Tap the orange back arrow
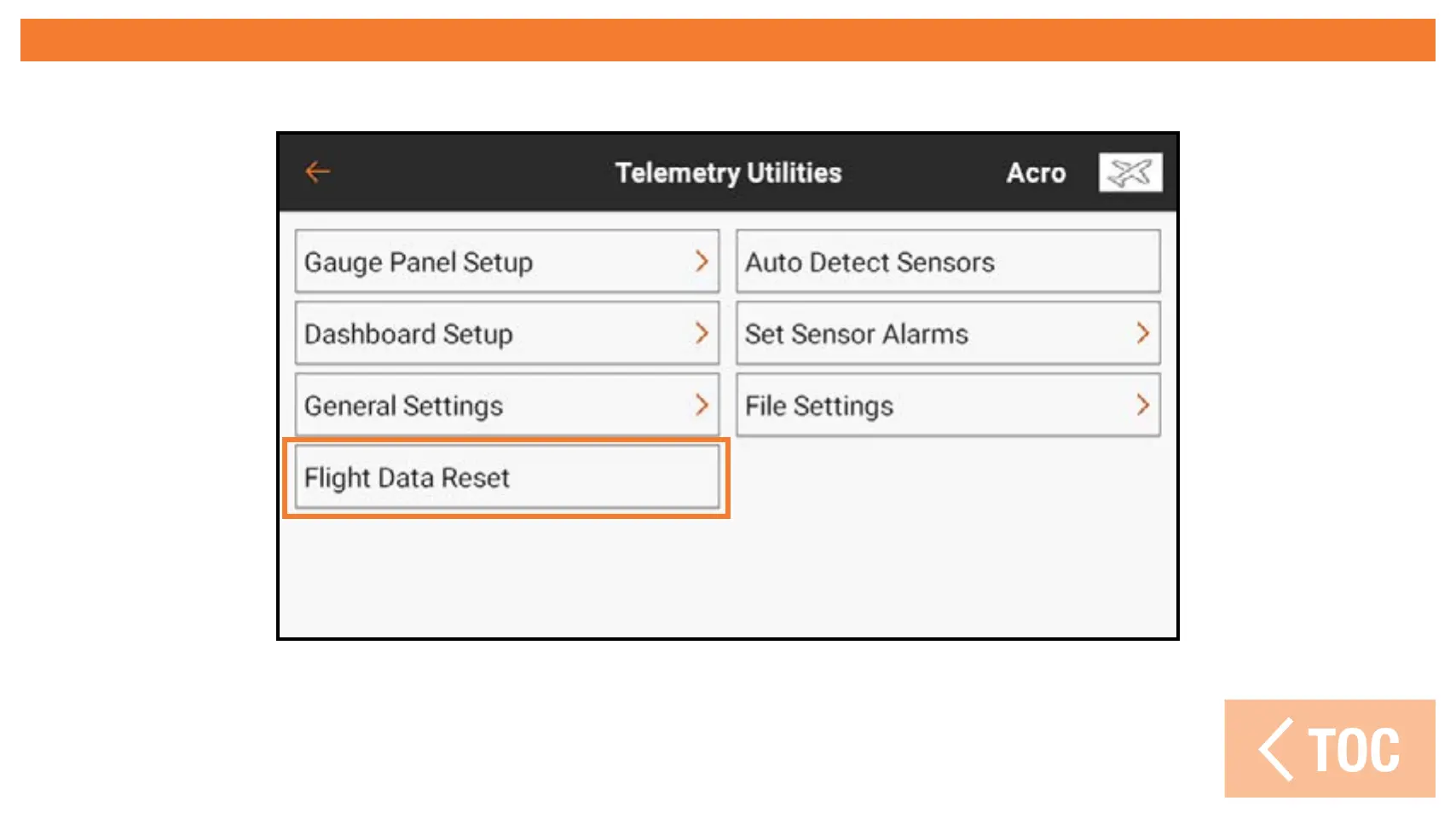Viewport: 1456px width, 818px height. point(317,172)
